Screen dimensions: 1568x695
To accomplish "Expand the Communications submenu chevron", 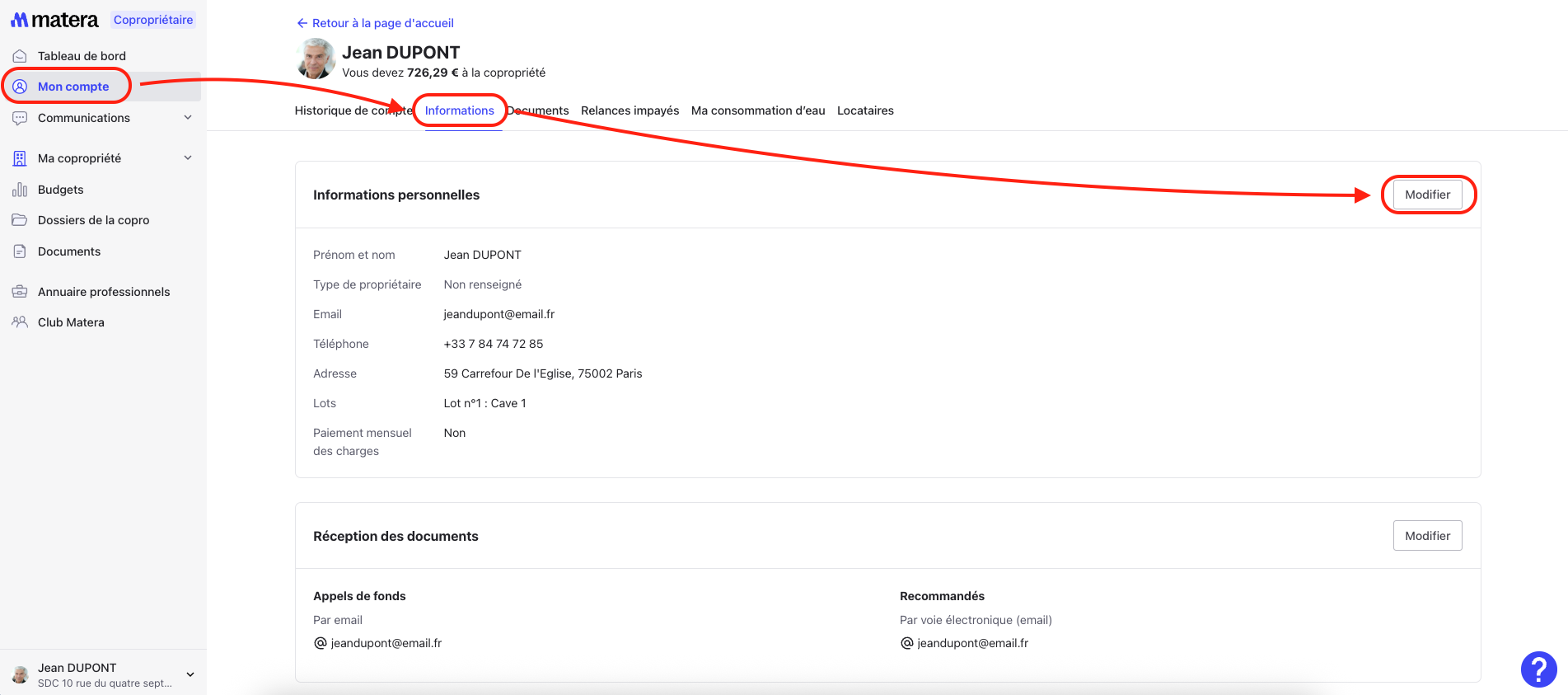I will (x=188, y=118).
